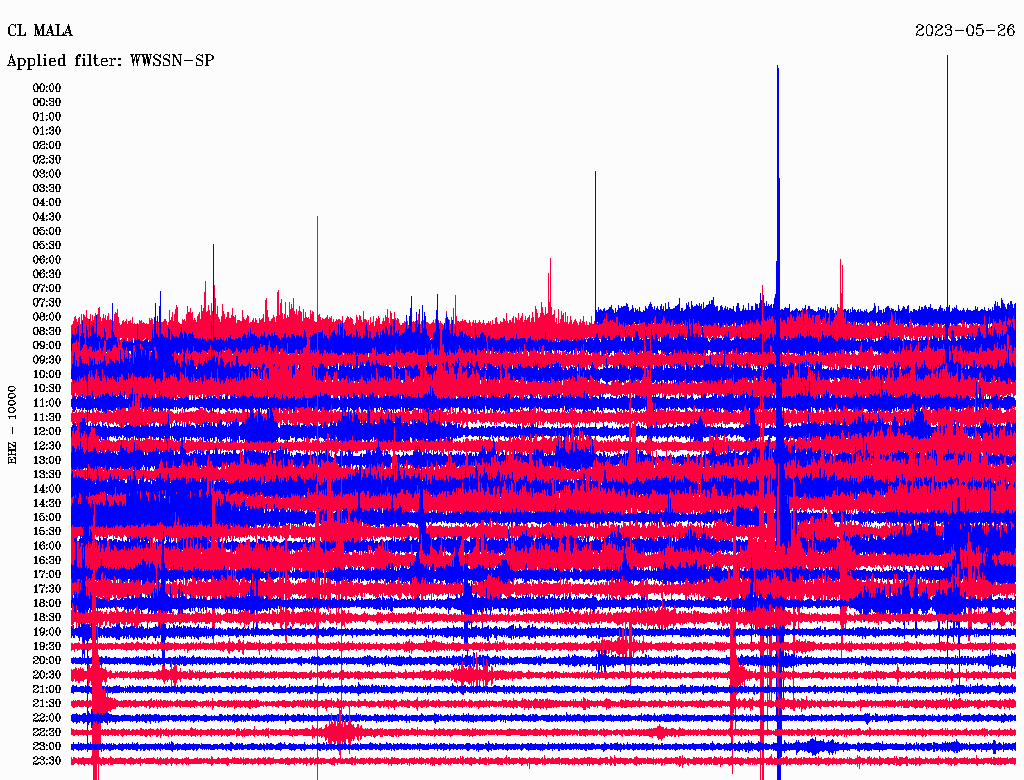Screen dimensions: 1024x780
Task: Click the 15:00 time label
Action: [47, 517]
